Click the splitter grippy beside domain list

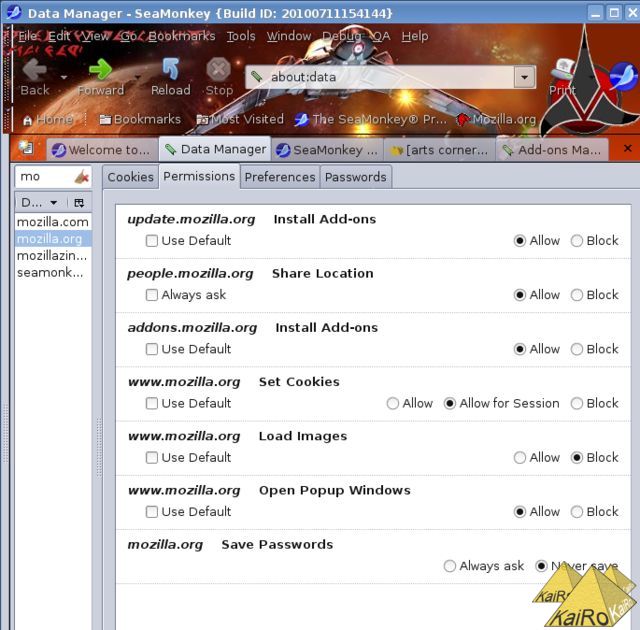[x=99, y=447]
